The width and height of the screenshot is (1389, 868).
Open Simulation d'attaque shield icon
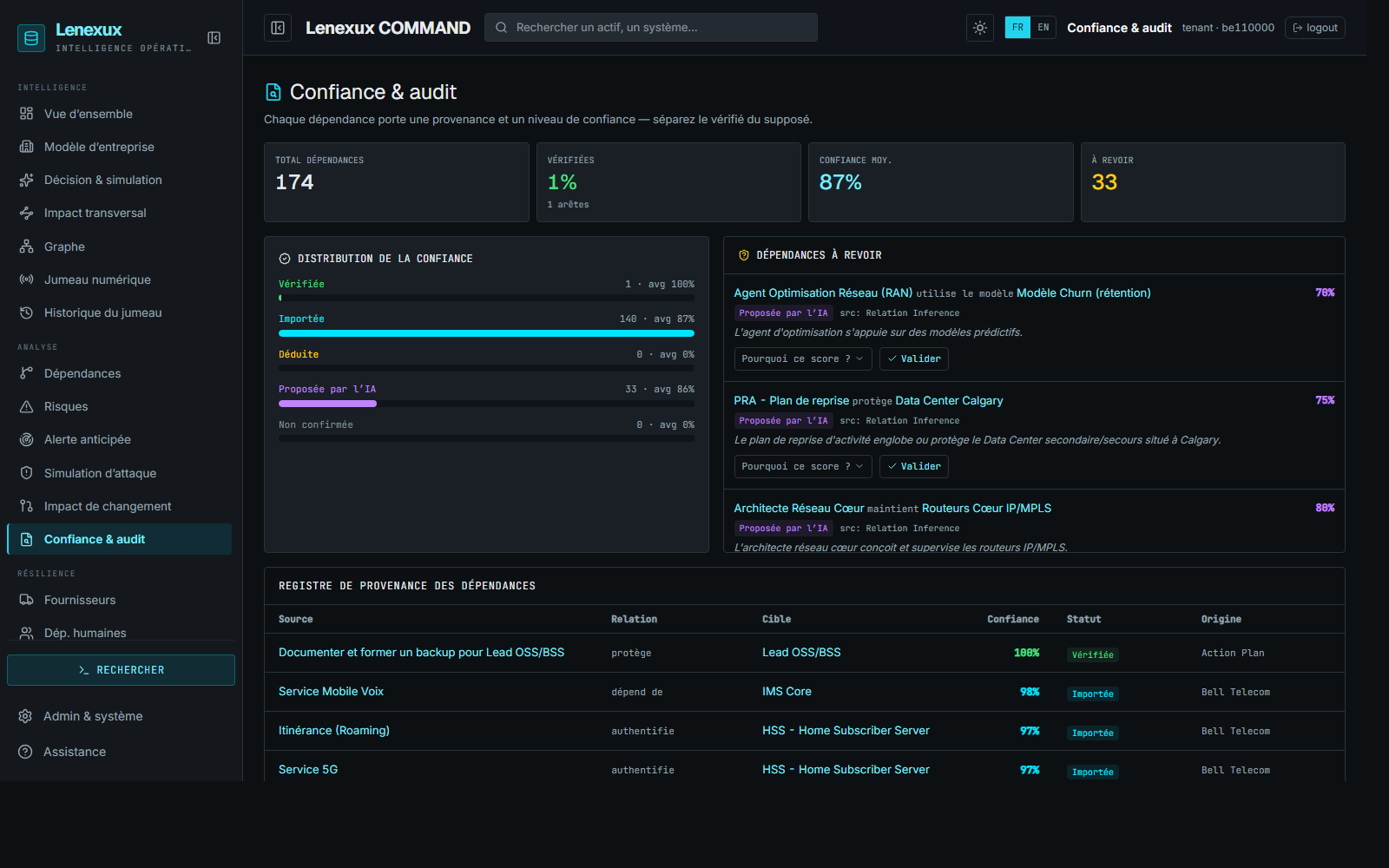[26, 473]
